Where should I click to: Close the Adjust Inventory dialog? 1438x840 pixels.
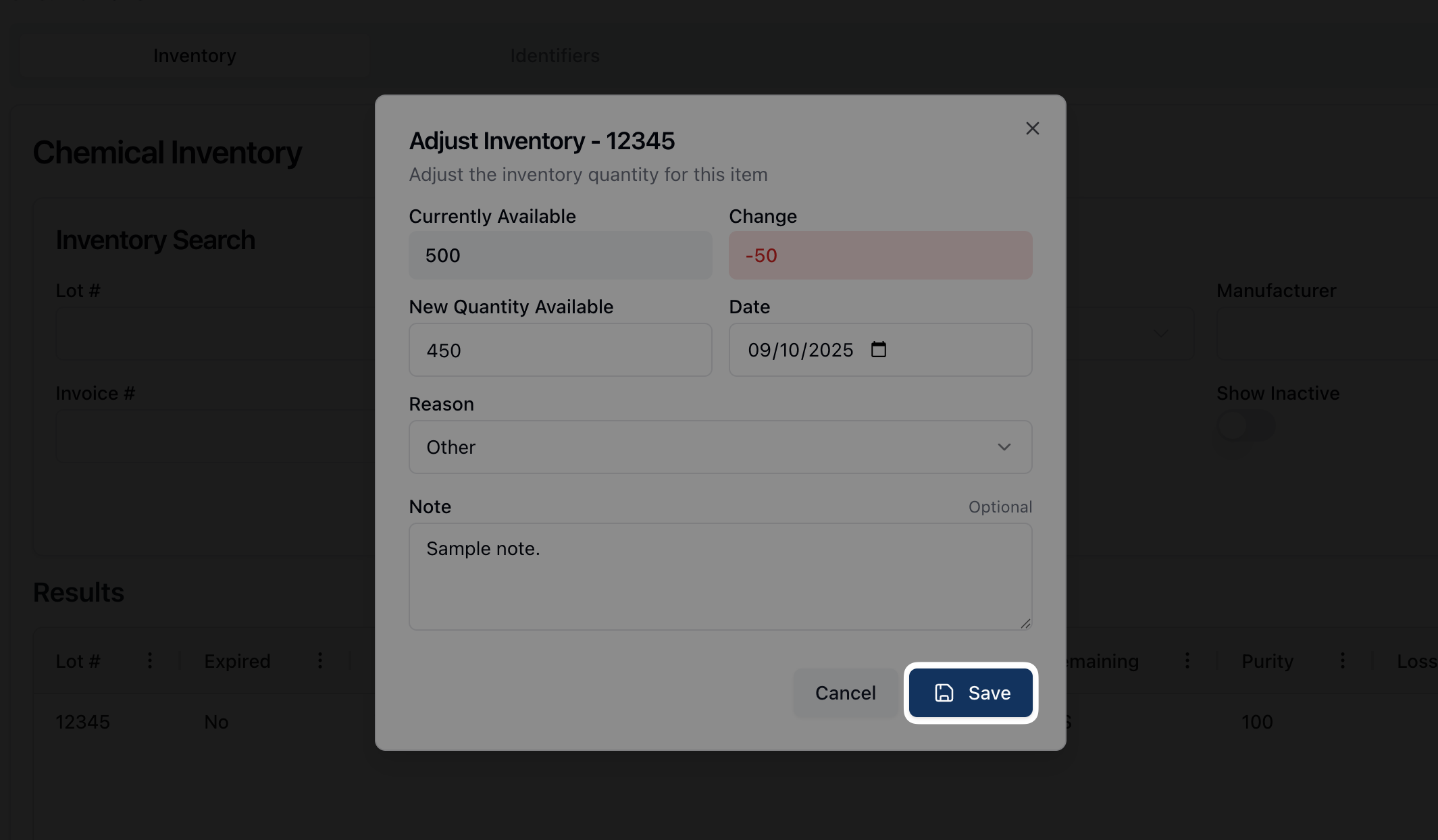coord(1032,128)
